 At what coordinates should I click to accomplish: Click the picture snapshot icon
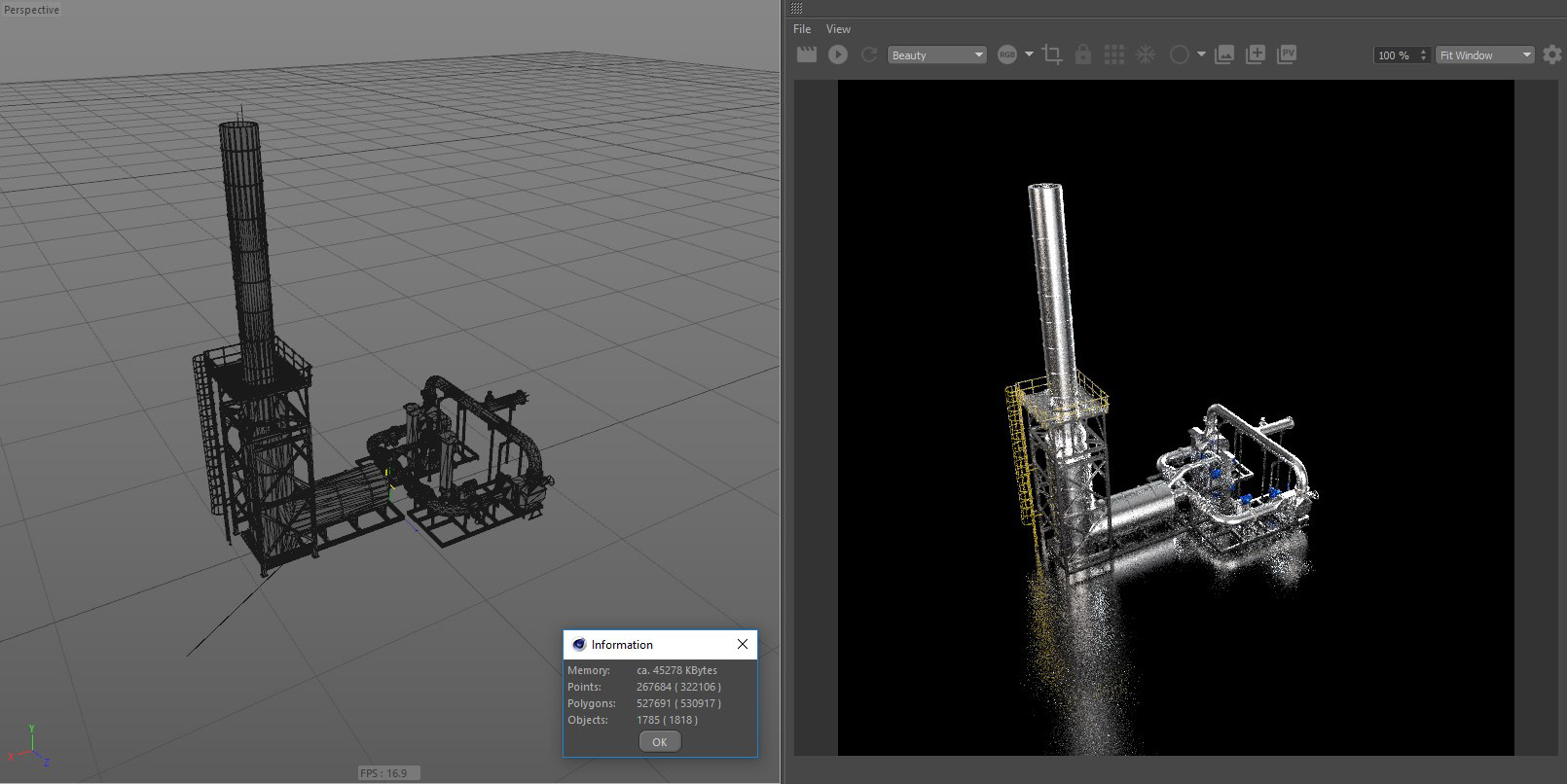(x=1224, y=54)
